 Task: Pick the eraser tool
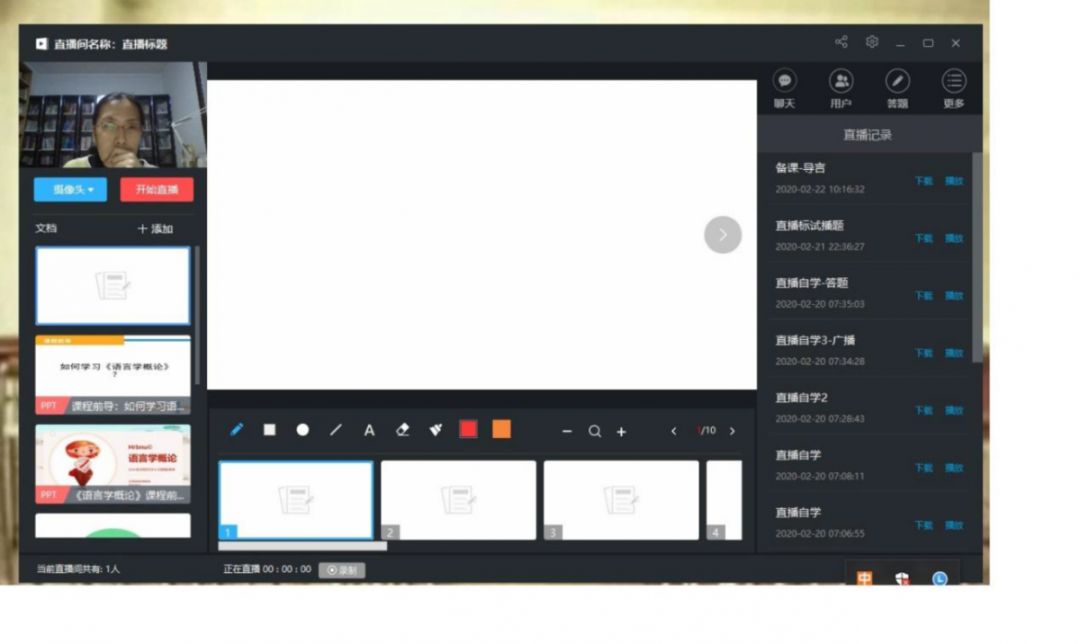coord(403,430)
